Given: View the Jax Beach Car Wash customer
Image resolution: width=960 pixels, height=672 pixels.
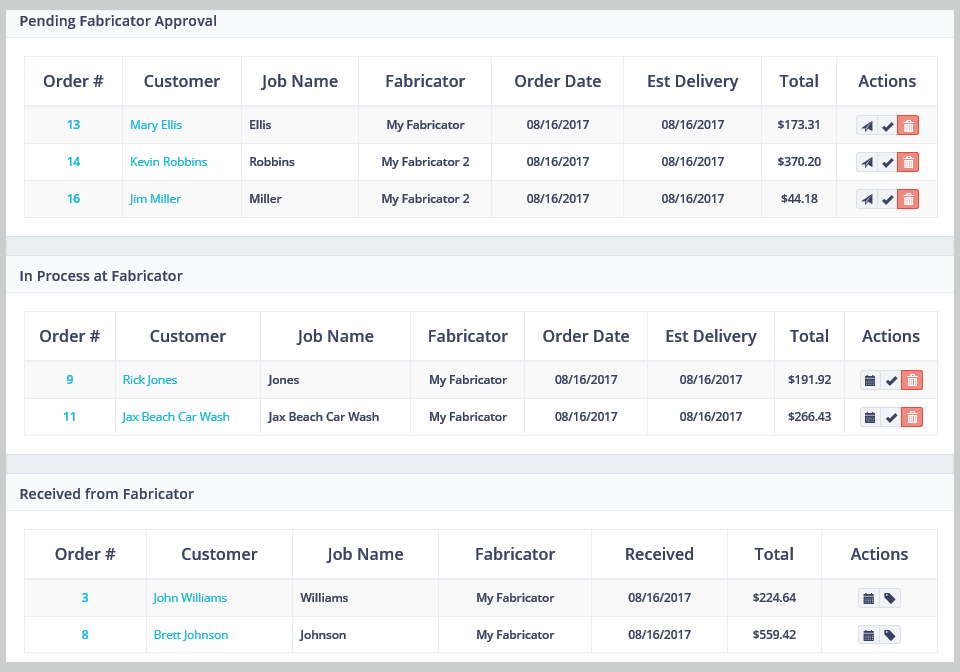Looking at the screenshot, I should click(x=176, y=416).
